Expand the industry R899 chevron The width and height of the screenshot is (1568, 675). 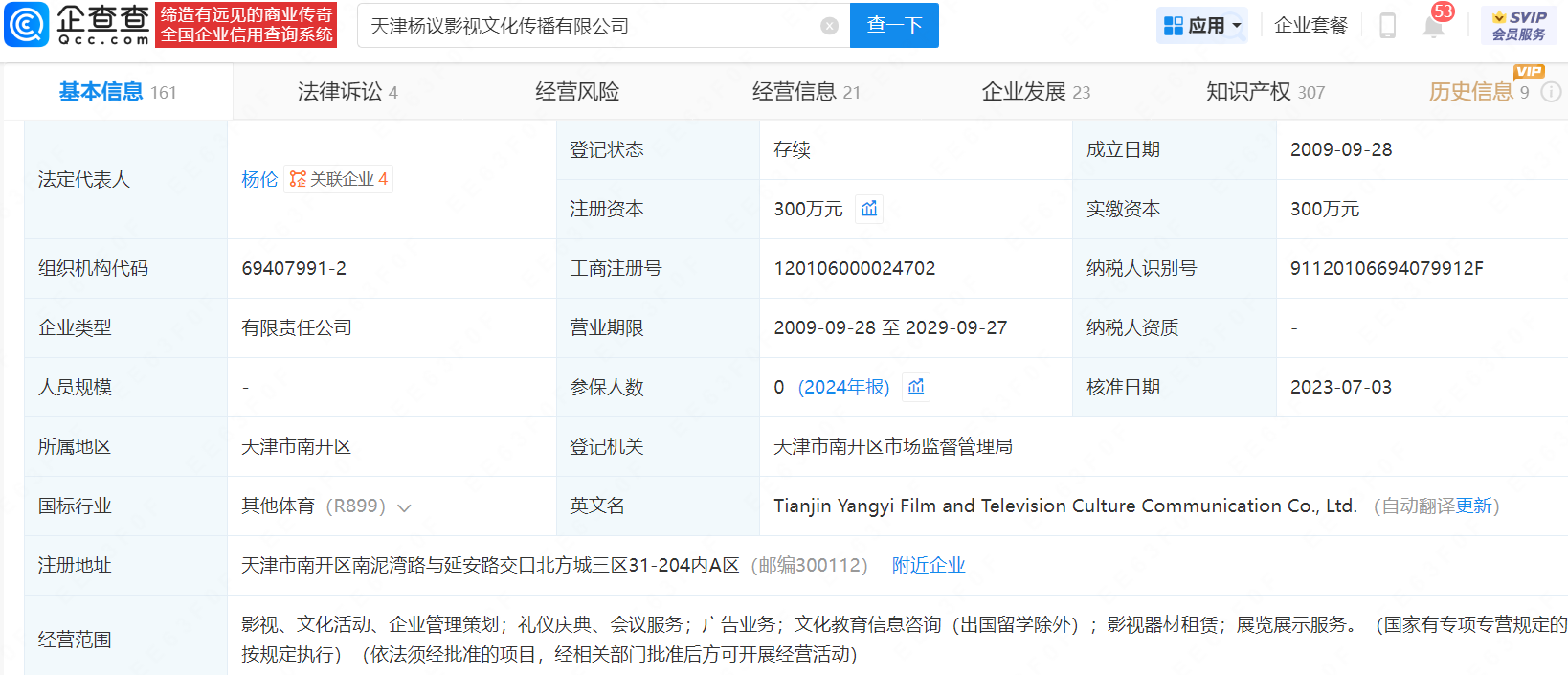(404, 507)
